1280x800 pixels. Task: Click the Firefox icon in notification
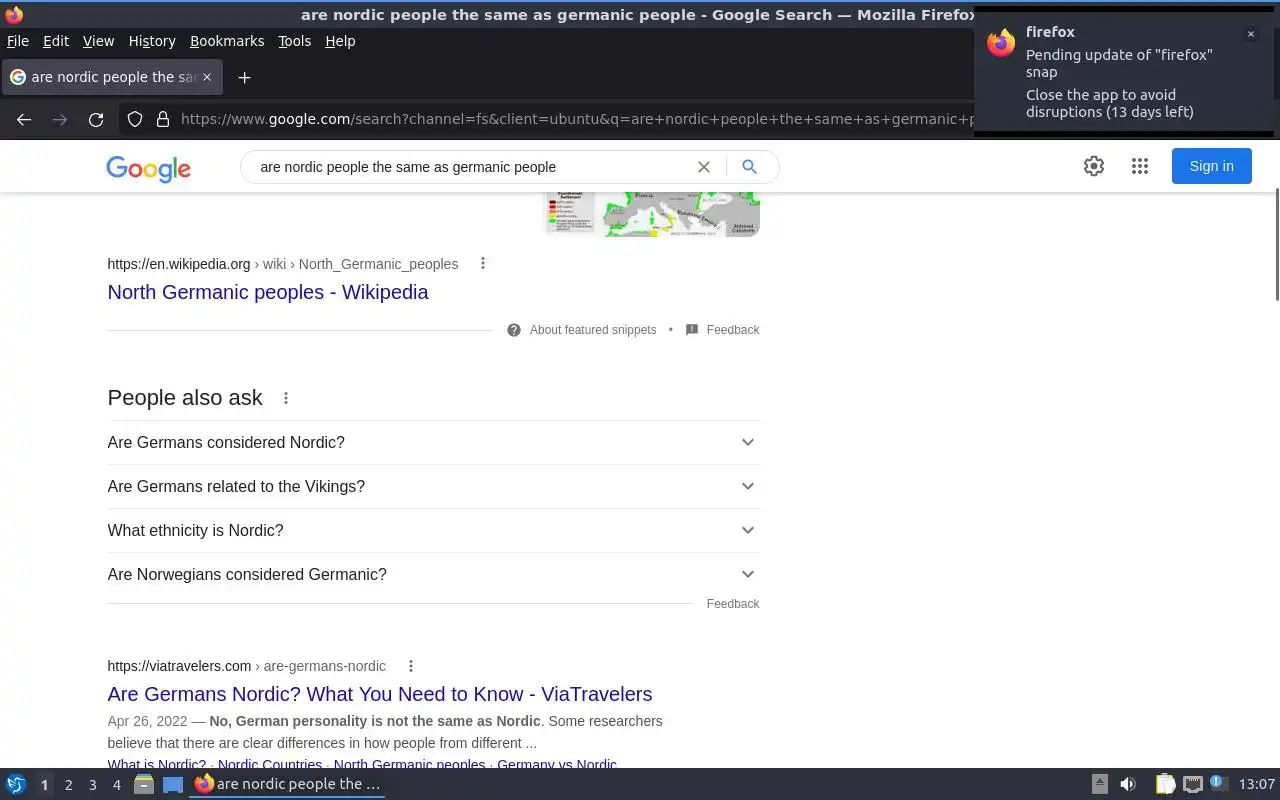pos(1001,43)
